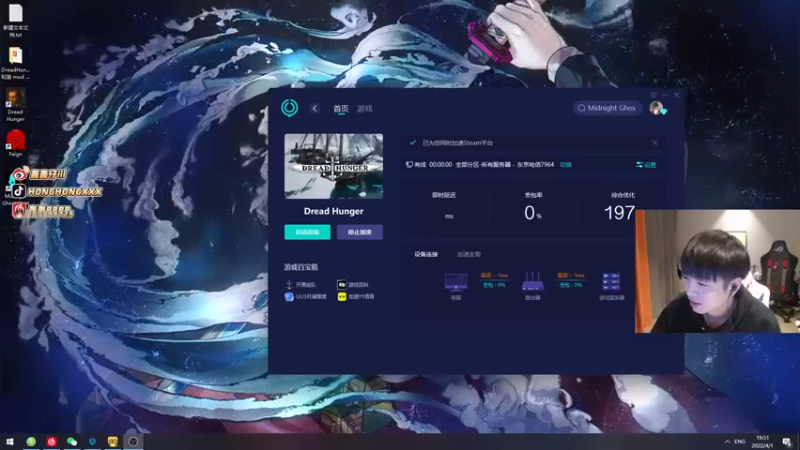Click the purple stop acceleration button
The height and width of the screenshot is (450, 800).
[x=360, y=232]
